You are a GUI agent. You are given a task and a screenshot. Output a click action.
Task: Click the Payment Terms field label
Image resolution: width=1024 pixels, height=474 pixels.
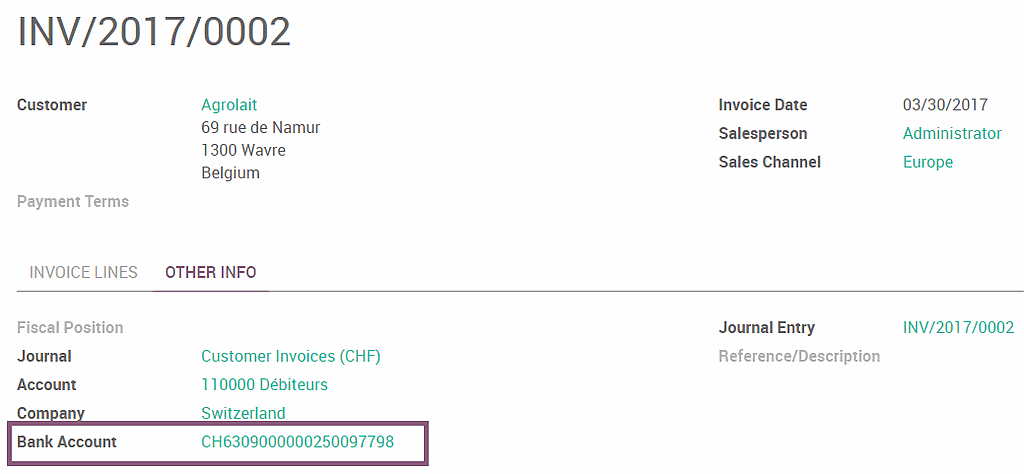coord(73,202)
